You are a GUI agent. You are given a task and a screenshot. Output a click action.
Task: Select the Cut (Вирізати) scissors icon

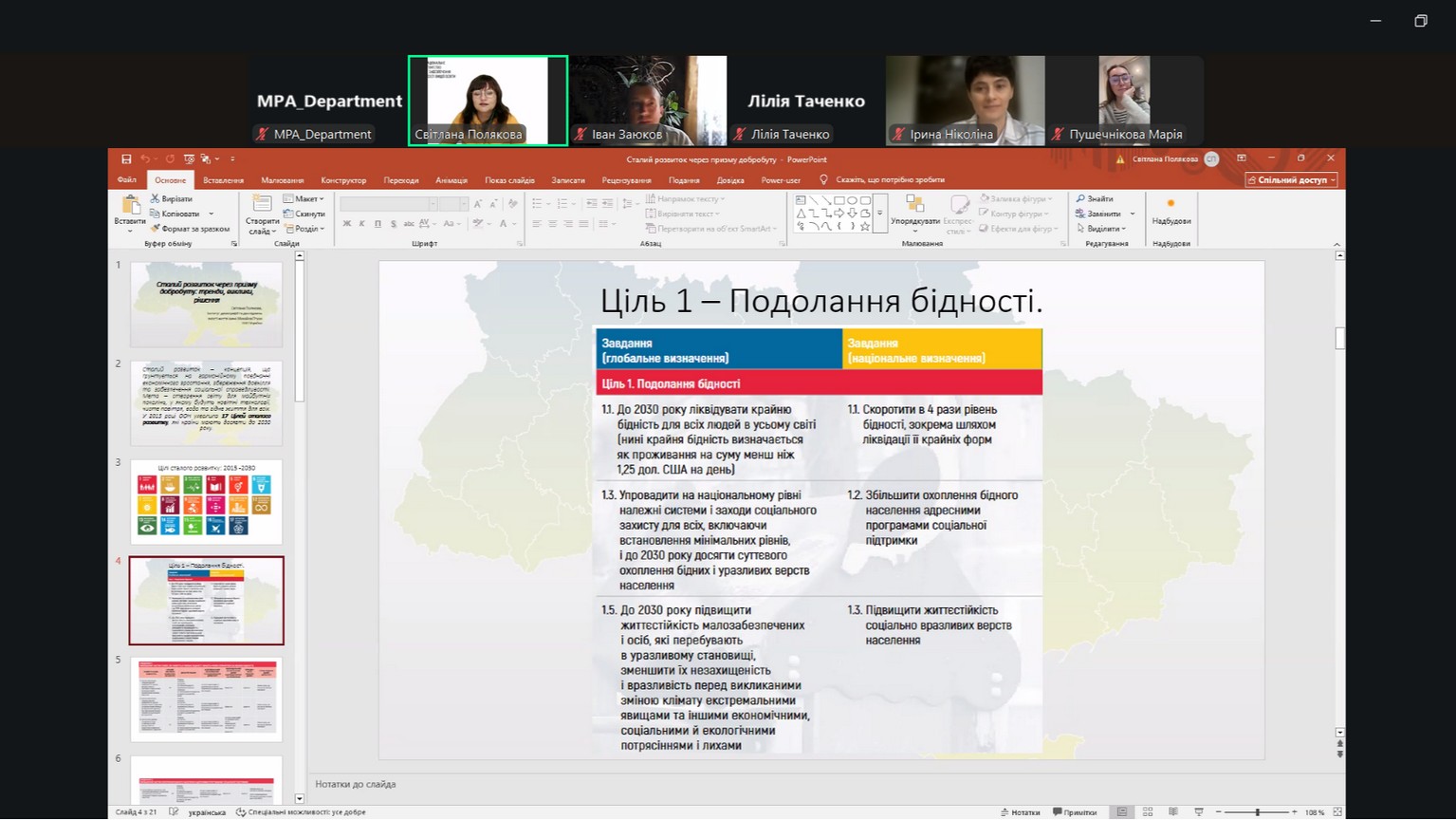pyautogui.click(x=156, y=199)
